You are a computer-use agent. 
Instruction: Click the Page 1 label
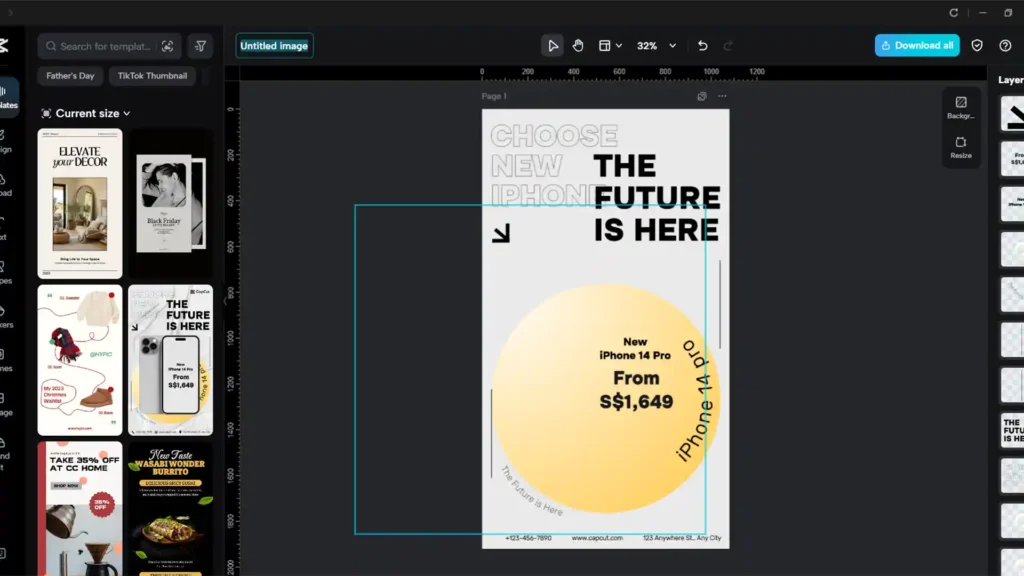[494, 96]
